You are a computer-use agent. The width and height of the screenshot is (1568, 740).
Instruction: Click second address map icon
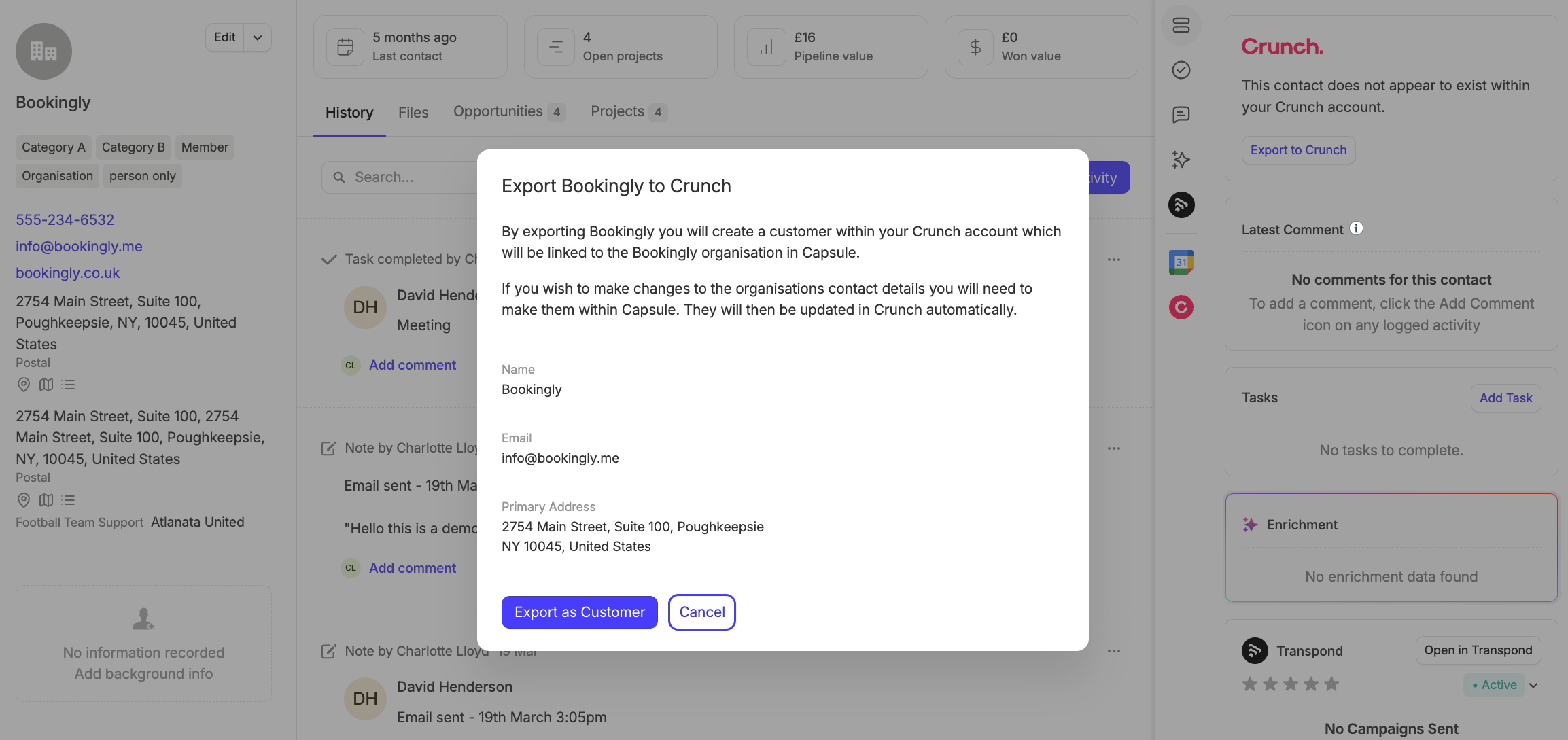tap(46, 500)
